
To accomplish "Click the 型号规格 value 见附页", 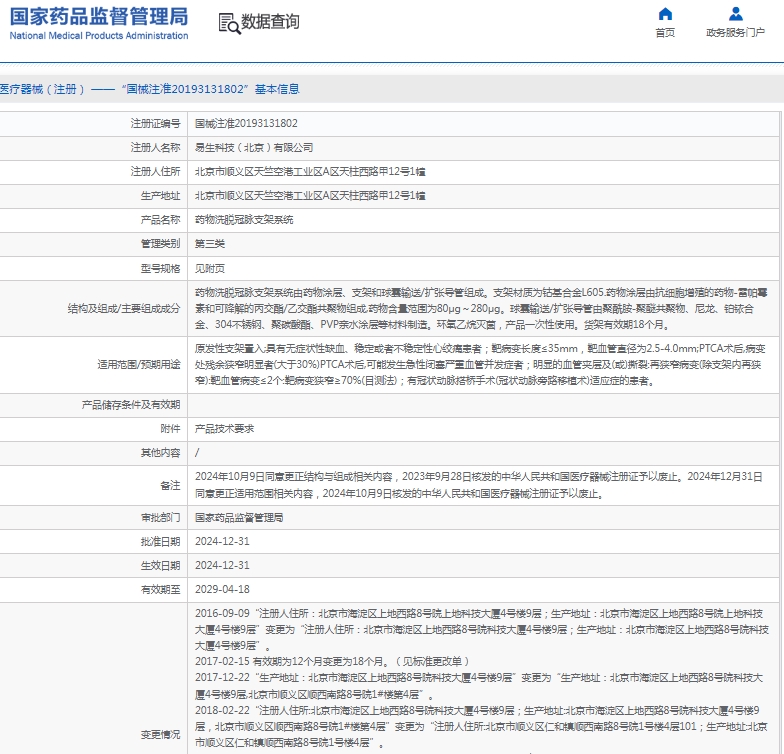I will point(210,268).
